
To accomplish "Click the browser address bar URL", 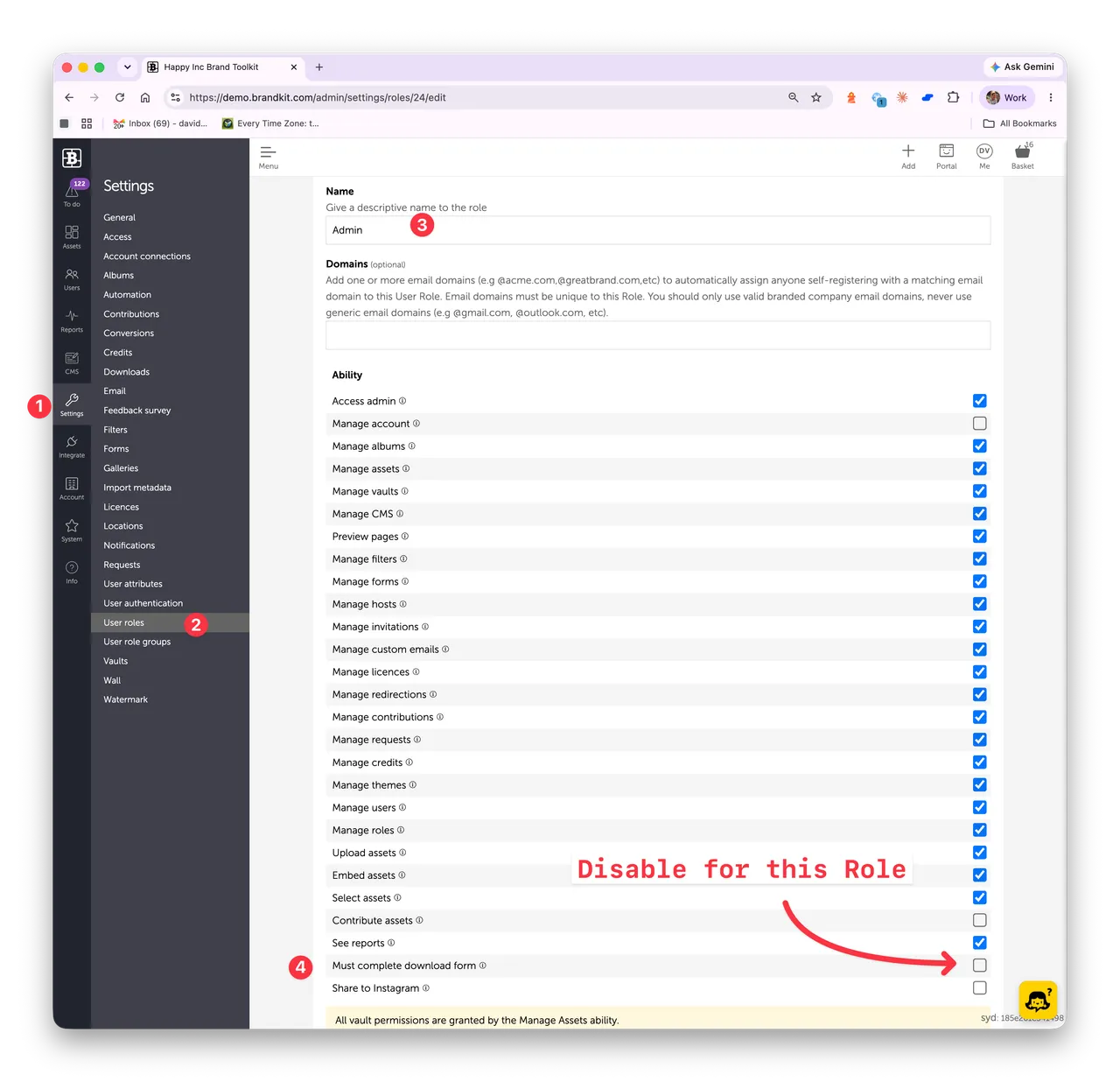I will point(318,97).
